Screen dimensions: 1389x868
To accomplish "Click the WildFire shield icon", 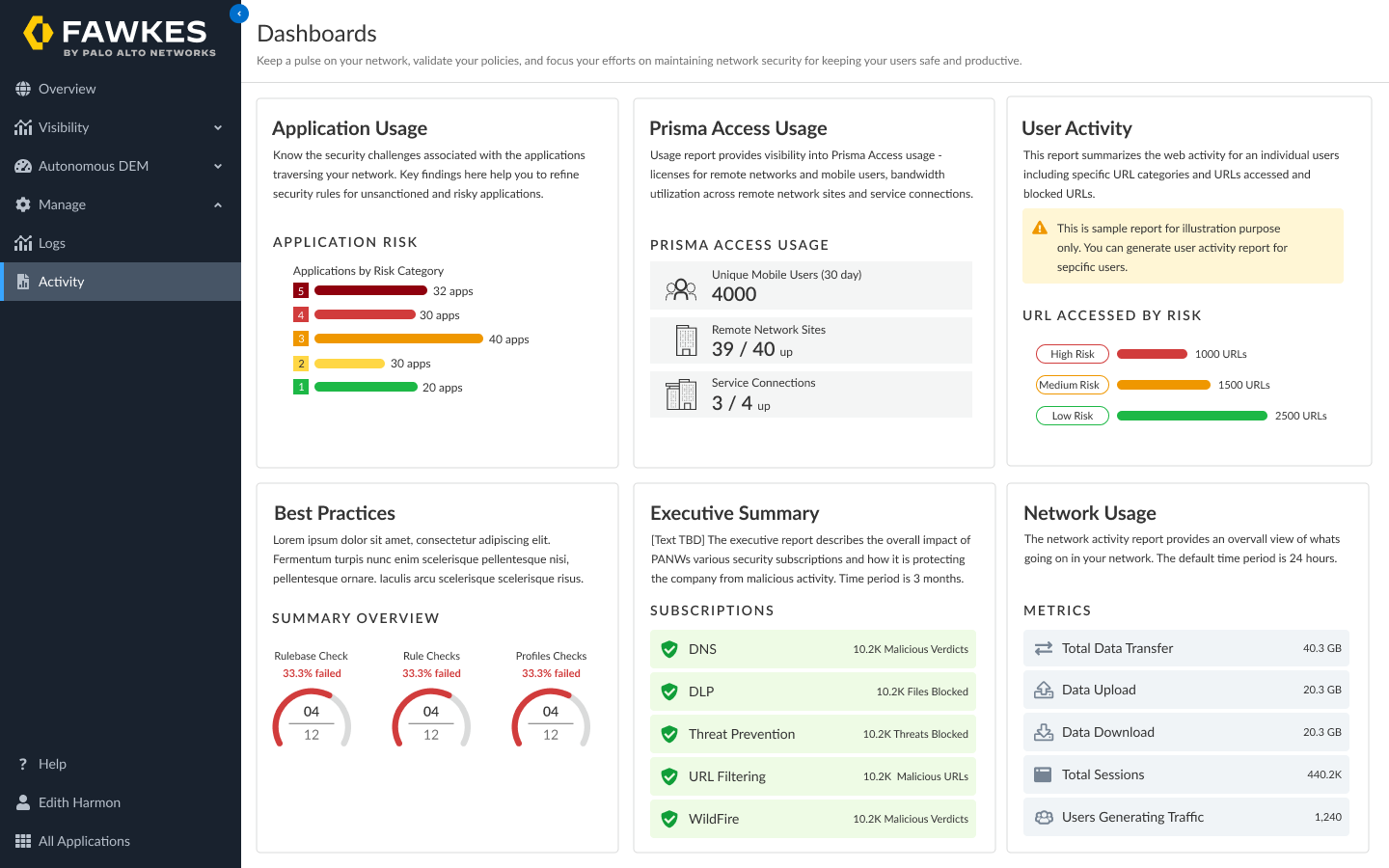I will point(669,819).
